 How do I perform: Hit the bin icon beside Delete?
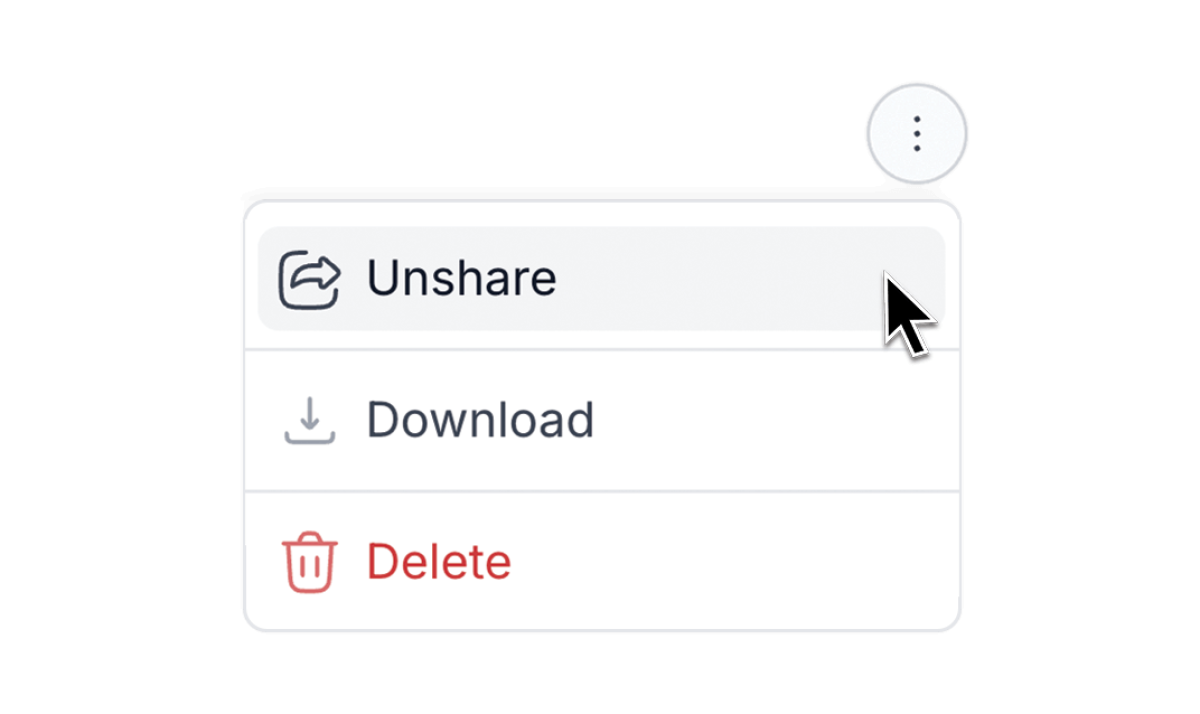coord(309,561)
